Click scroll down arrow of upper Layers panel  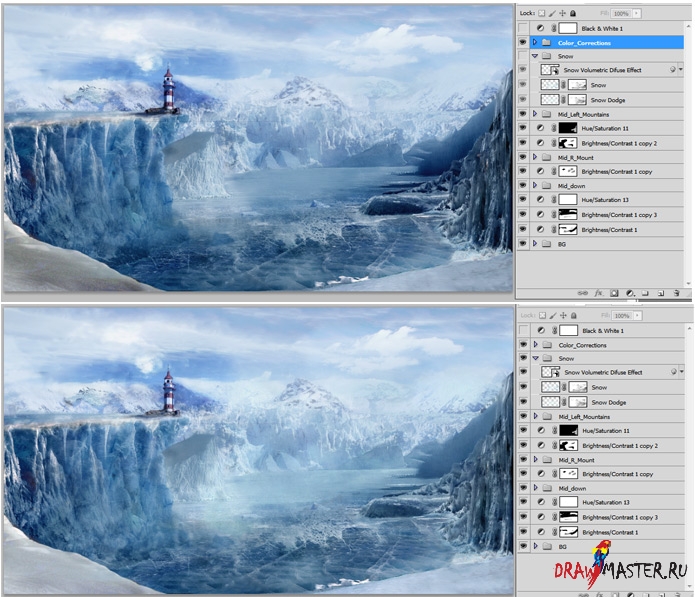tap(688, 283)
